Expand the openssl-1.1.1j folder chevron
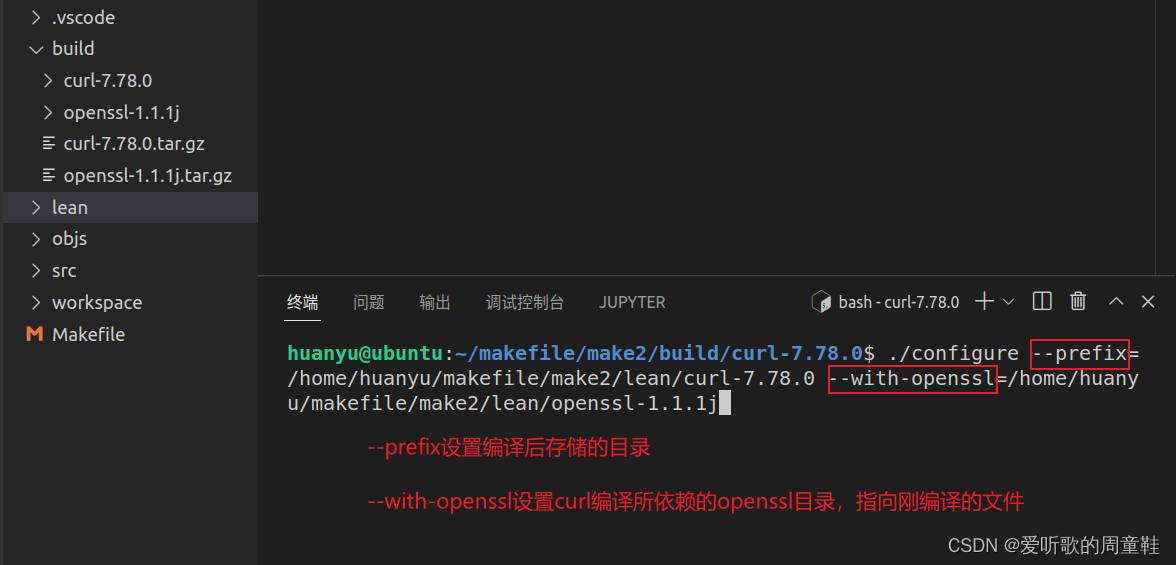This screenshot has width=1176, height=565. point(48,113)
